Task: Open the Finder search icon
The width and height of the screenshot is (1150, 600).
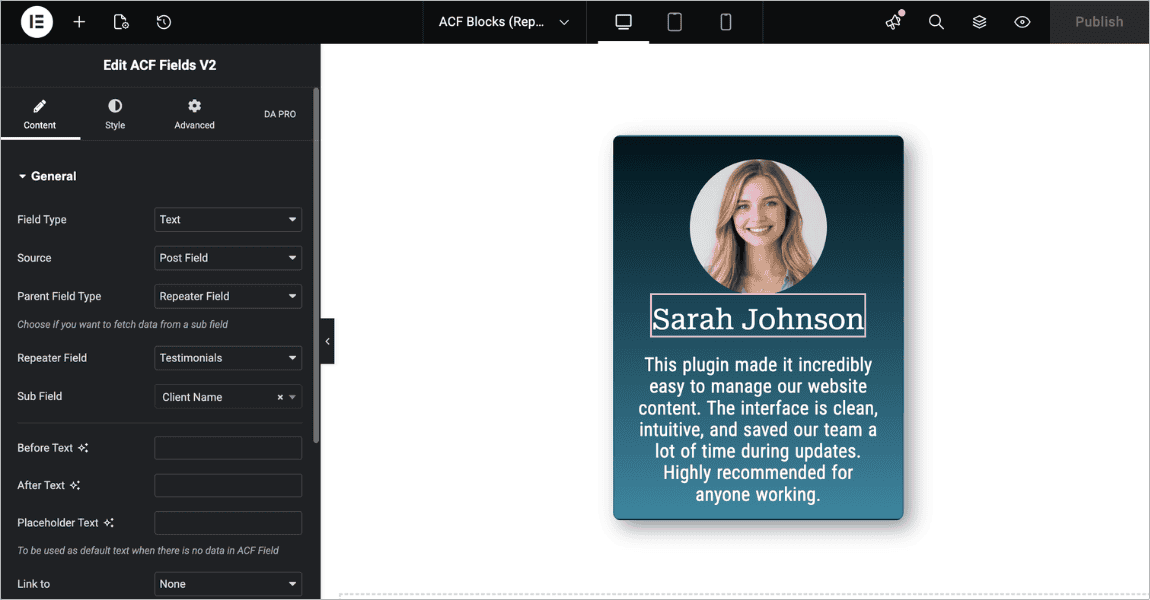Action: pos(936,22)
